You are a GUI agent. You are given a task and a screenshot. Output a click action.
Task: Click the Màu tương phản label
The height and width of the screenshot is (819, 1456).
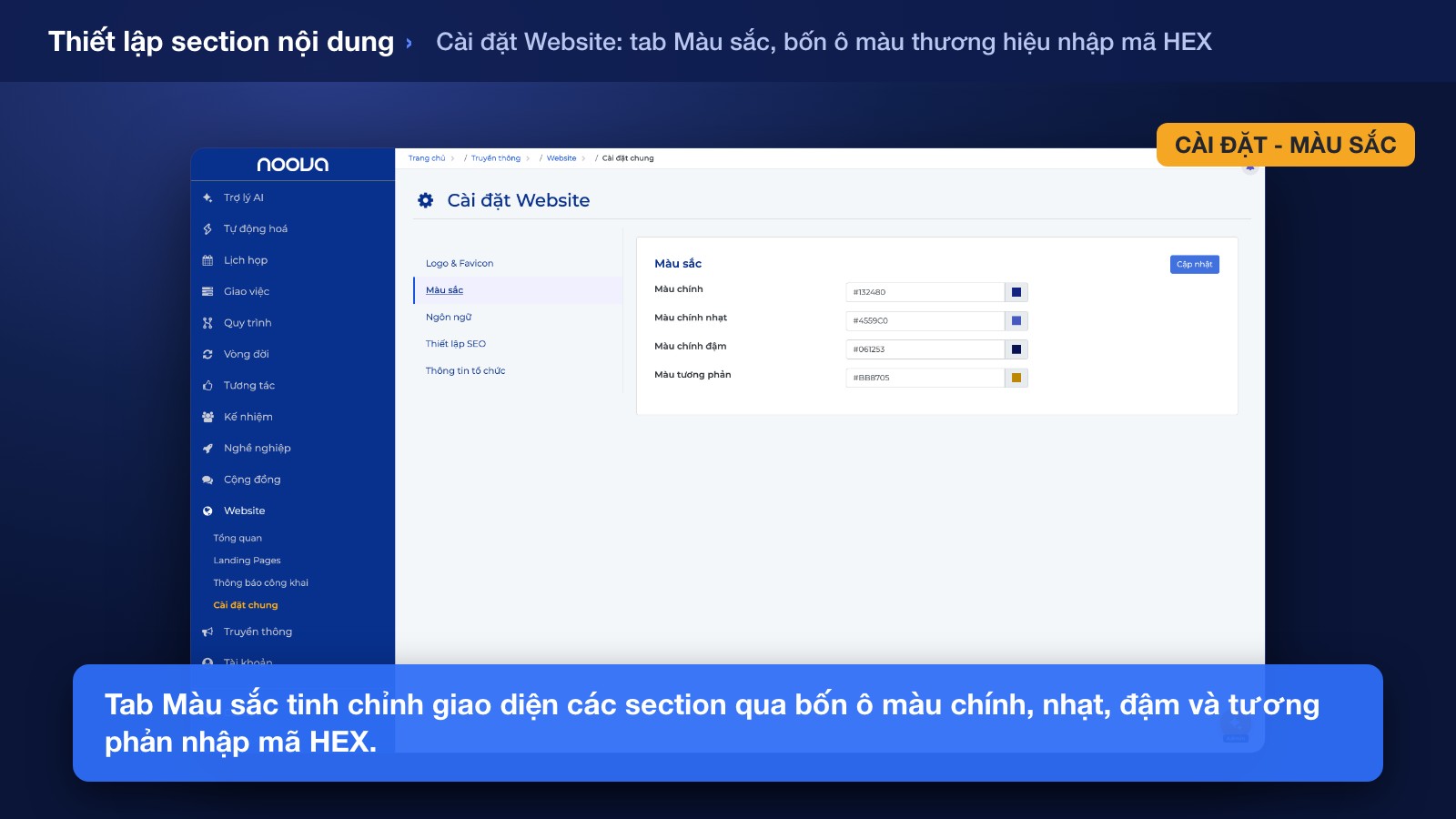(693, 375)
